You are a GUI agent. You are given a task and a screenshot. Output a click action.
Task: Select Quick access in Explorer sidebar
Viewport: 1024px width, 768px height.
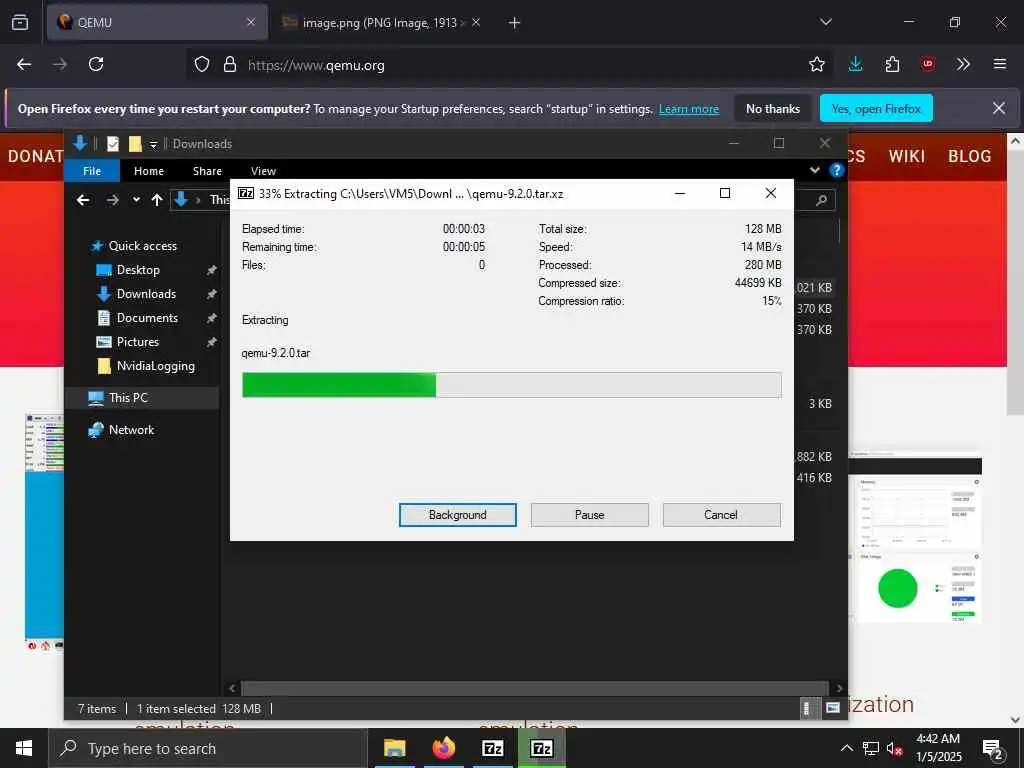click(142, 246)
